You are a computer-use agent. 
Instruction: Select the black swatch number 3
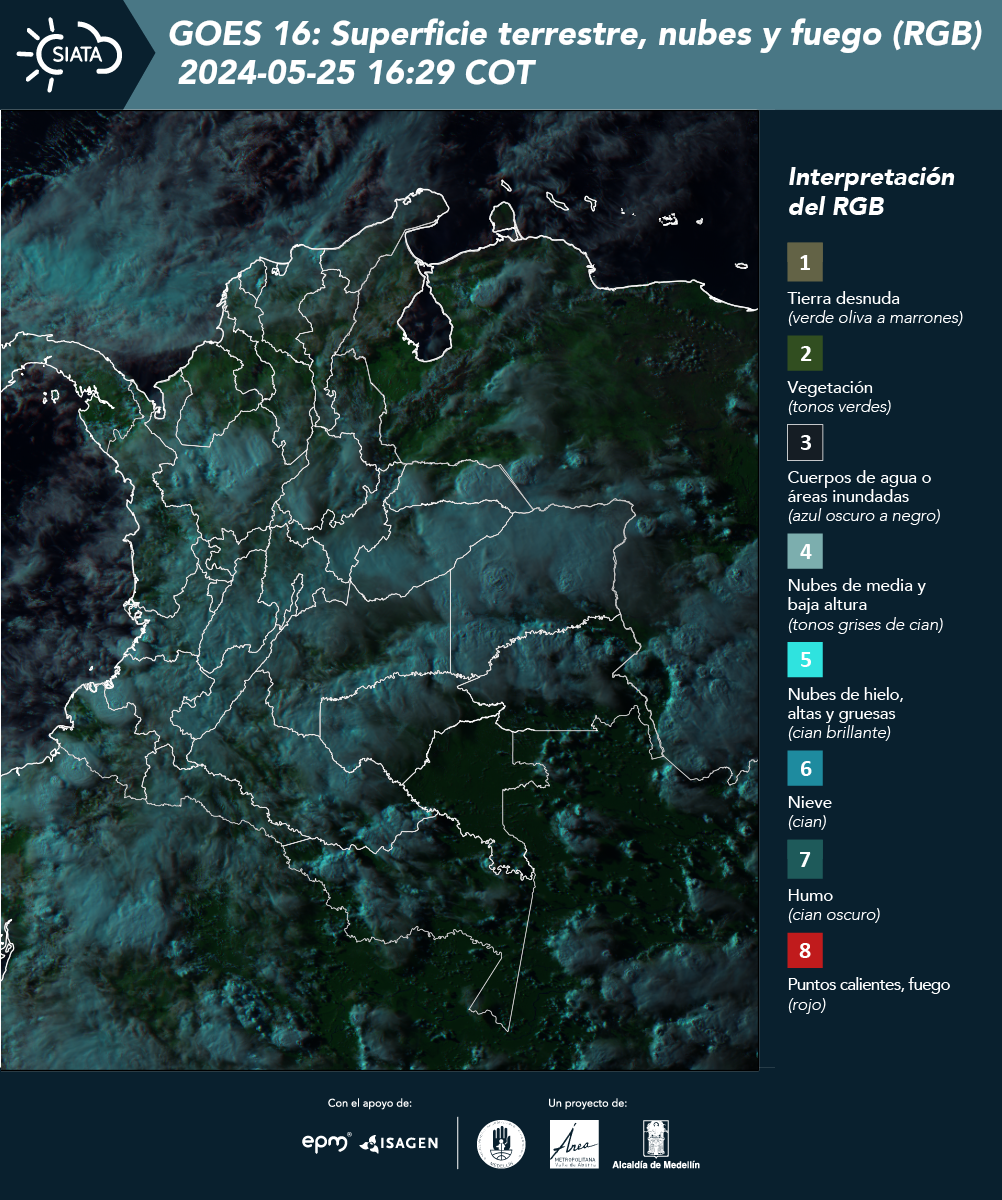coord(805,442)
